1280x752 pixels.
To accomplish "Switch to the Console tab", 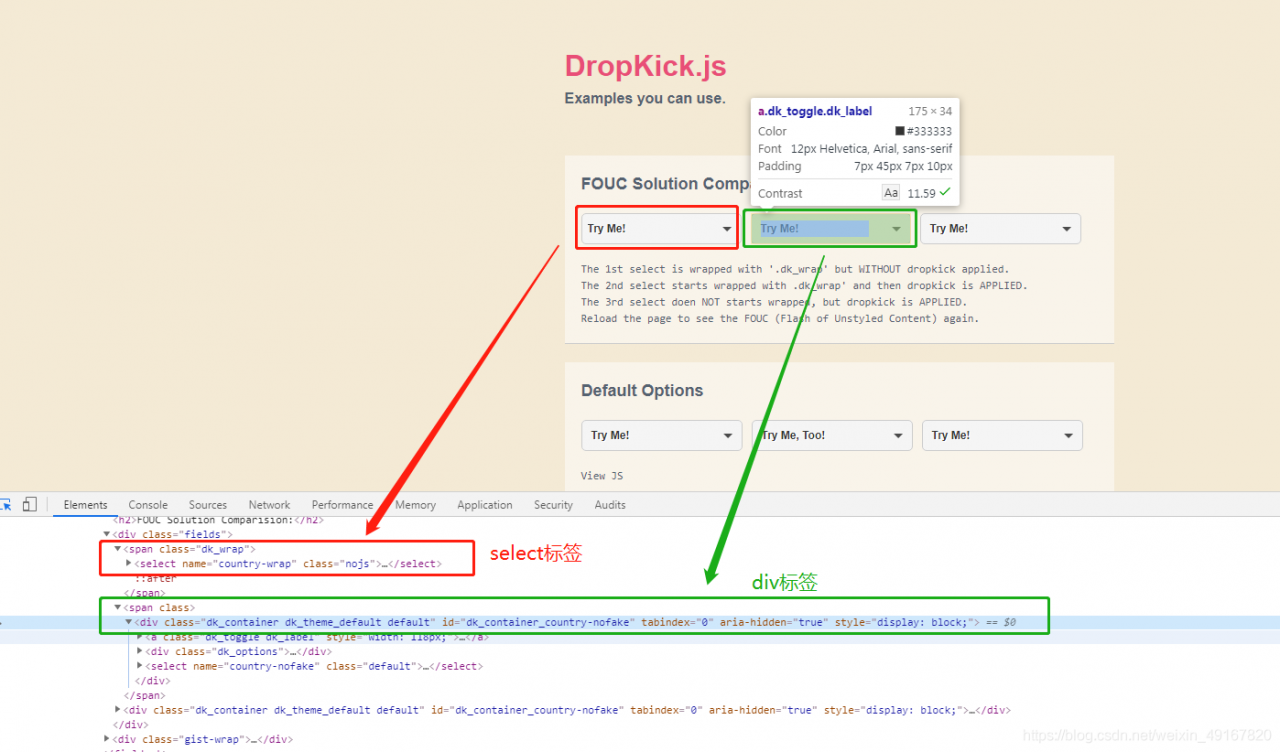I will click(148, 505).
